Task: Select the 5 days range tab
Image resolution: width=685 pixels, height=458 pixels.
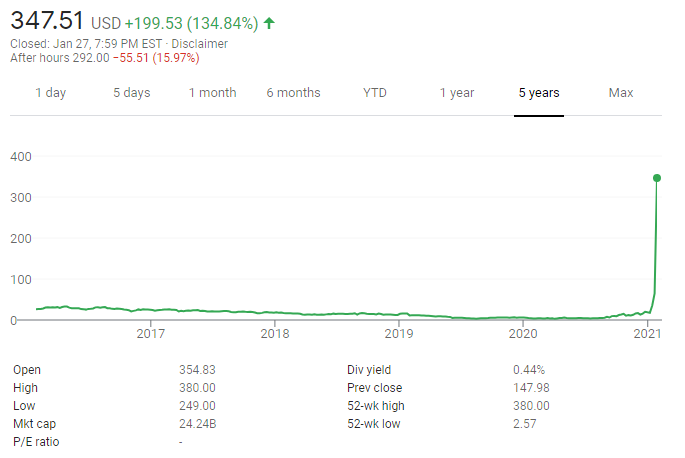Action: (131, 93)
